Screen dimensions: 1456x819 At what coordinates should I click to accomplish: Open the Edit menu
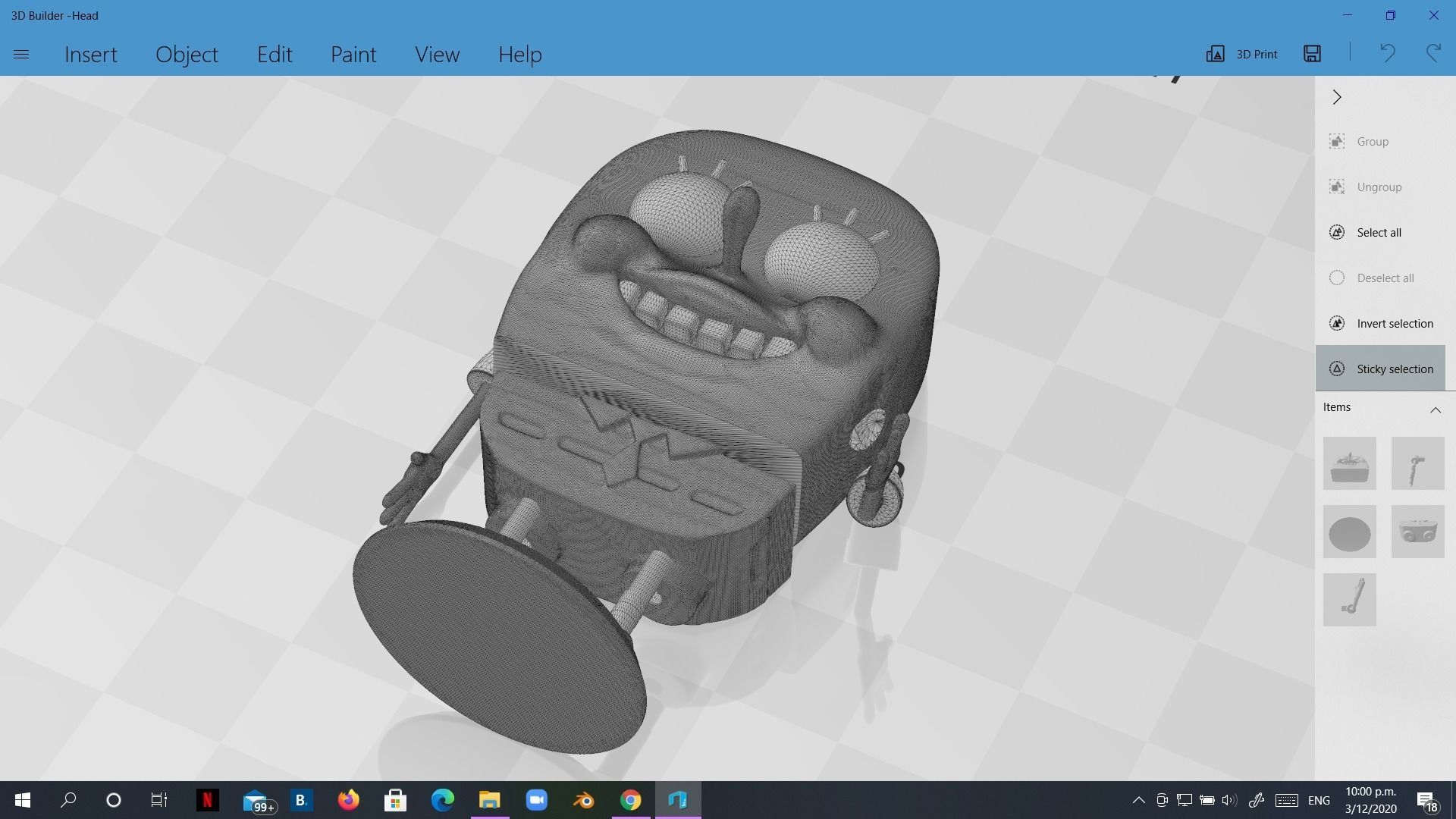pos(274,55)
